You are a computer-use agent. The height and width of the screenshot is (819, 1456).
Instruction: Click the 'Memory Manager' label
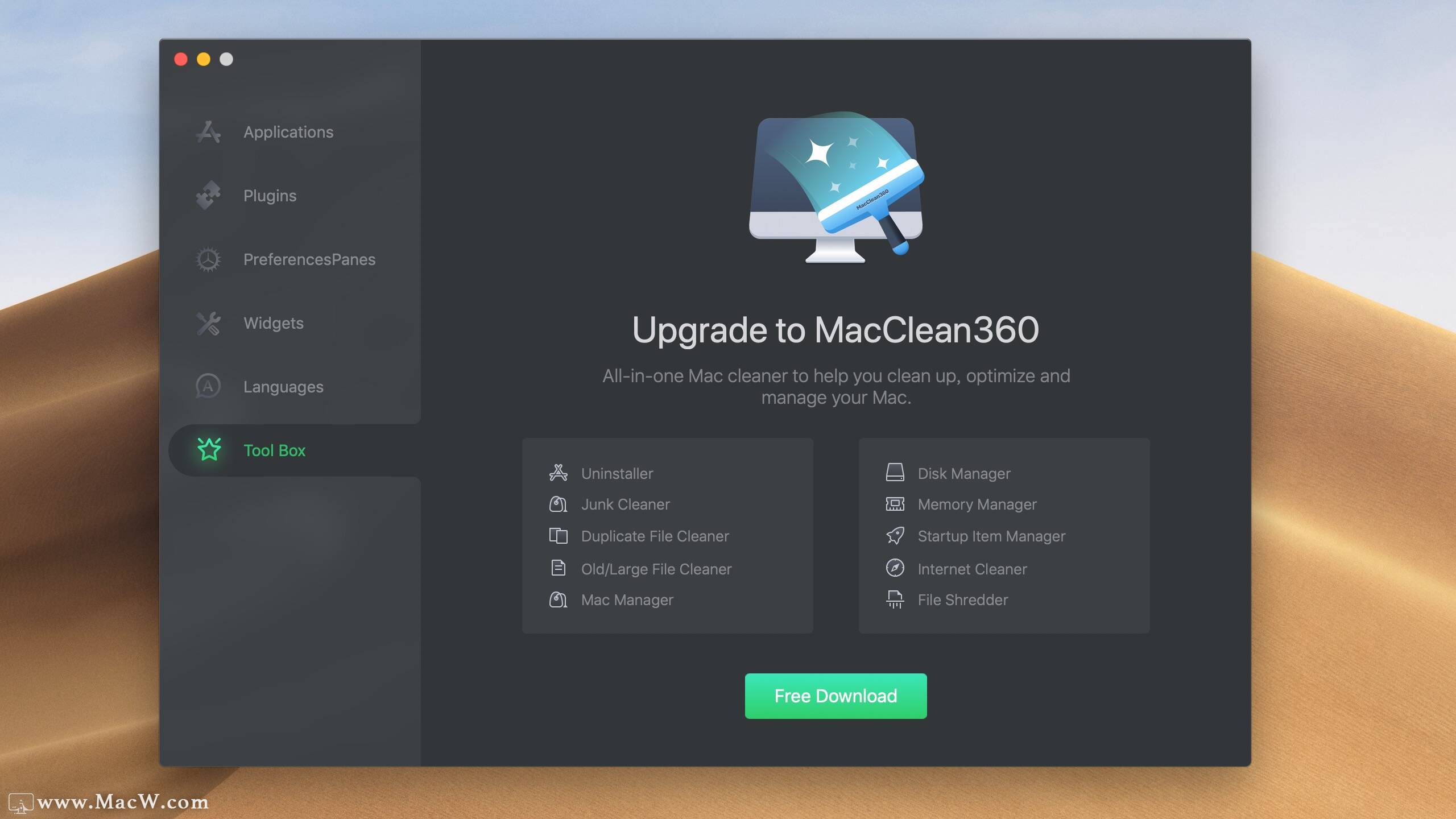977,504
